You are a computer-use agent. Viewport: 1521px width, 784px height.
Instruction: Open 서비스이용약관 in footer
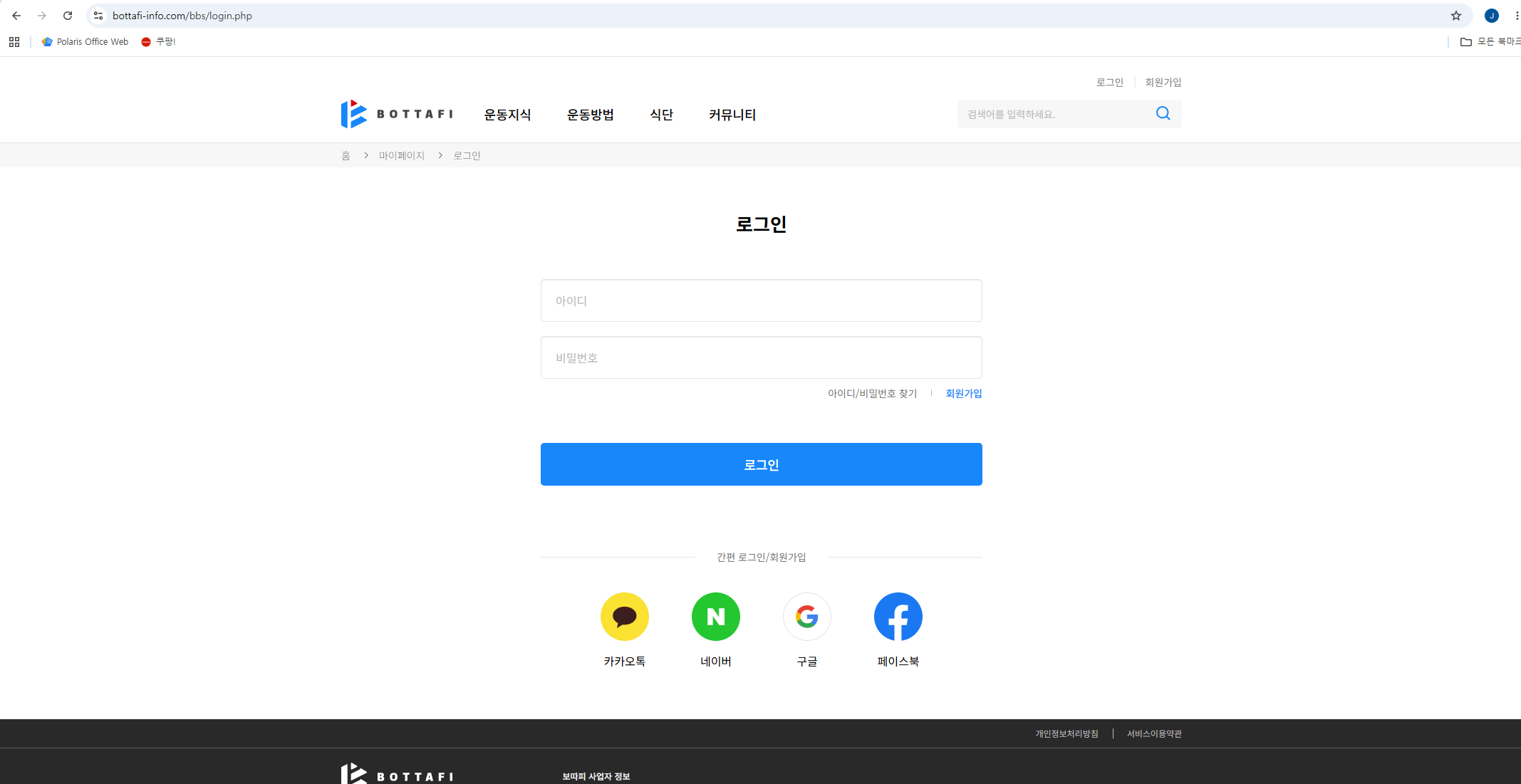pyautogui.click(x=1154, y=734)
